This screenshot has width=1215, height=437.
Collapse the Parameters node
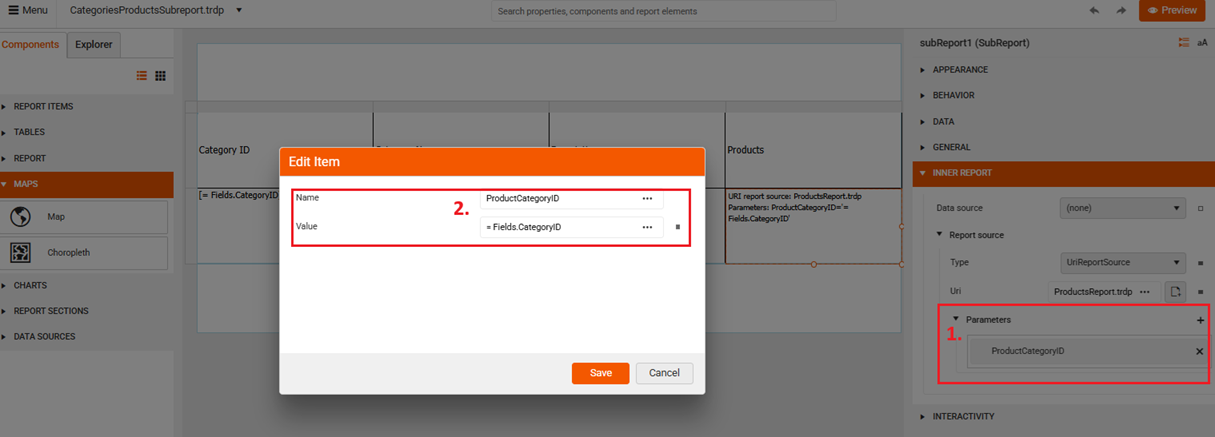pos(956,319)
